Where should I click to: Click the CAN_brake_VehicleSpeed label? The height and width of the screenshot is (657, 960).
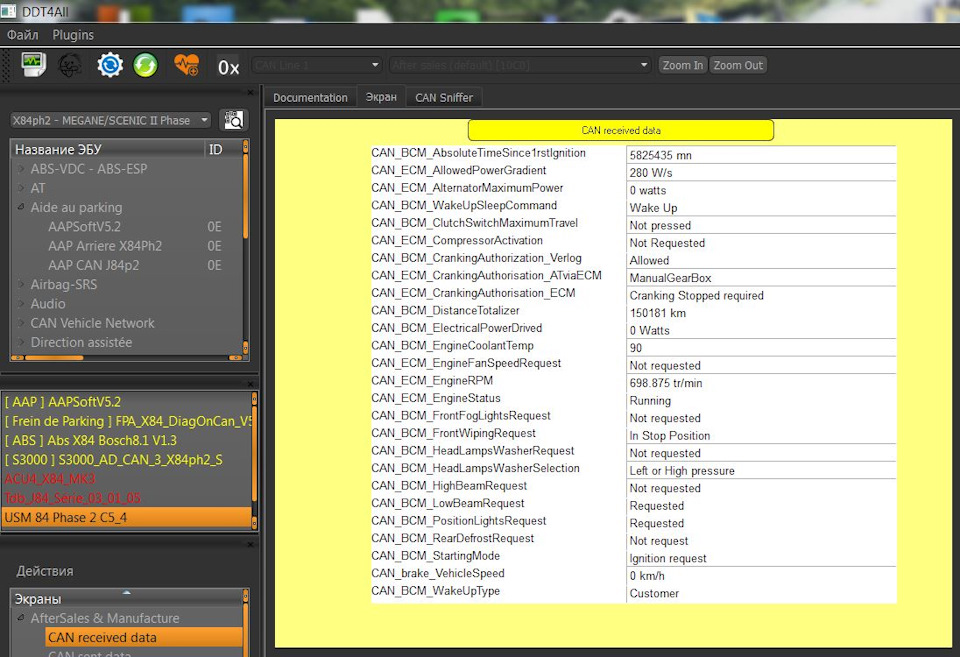point(438,573)
